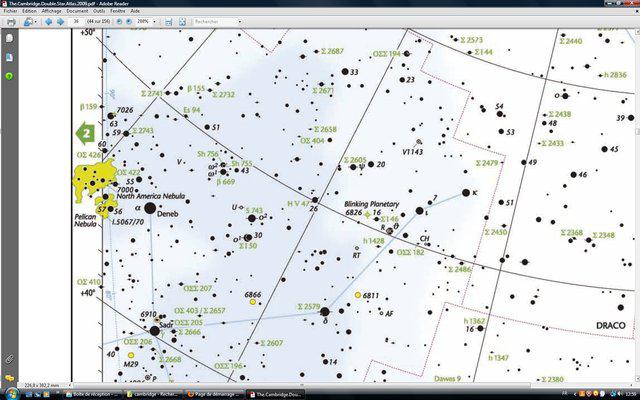Click the Σ 2573 double star label
The height and width of the screenshot is (400, 640).
471,40
